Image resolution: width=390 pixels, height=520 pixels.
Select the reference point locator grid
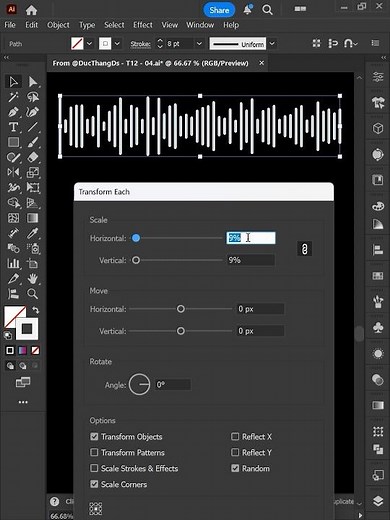[96, 508]
